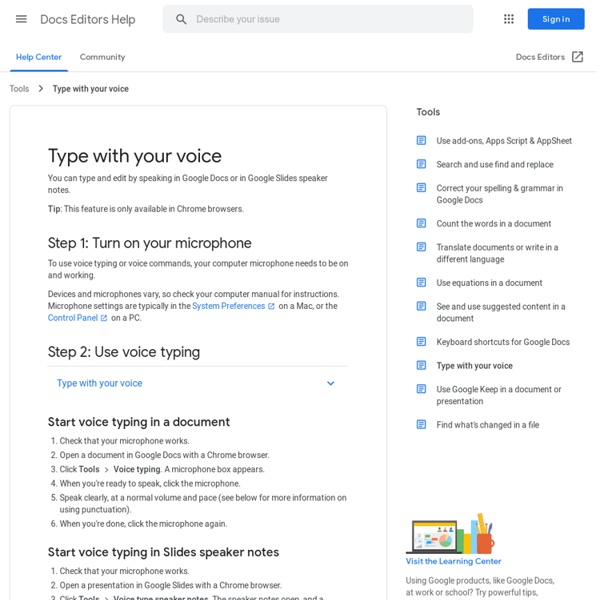Click the Sign in button
This screenshot has width=600, height=600.
(556, 19)
